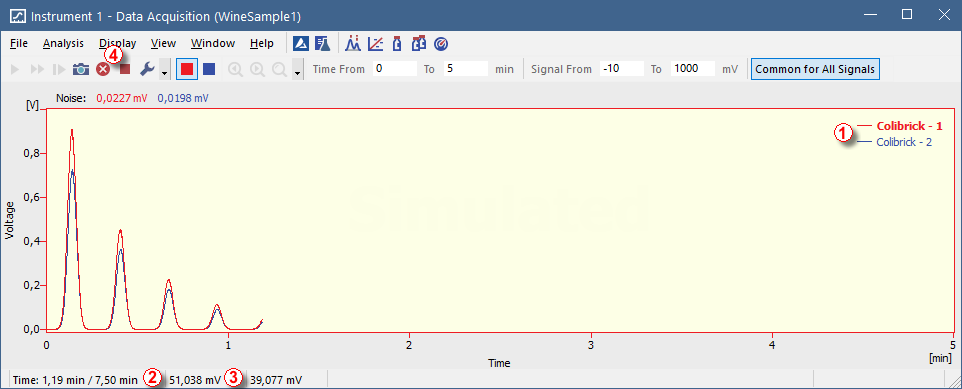Click the Sequence multi-vial icon
Viewport: 962px width, 389px height.
tap(419, 44)
